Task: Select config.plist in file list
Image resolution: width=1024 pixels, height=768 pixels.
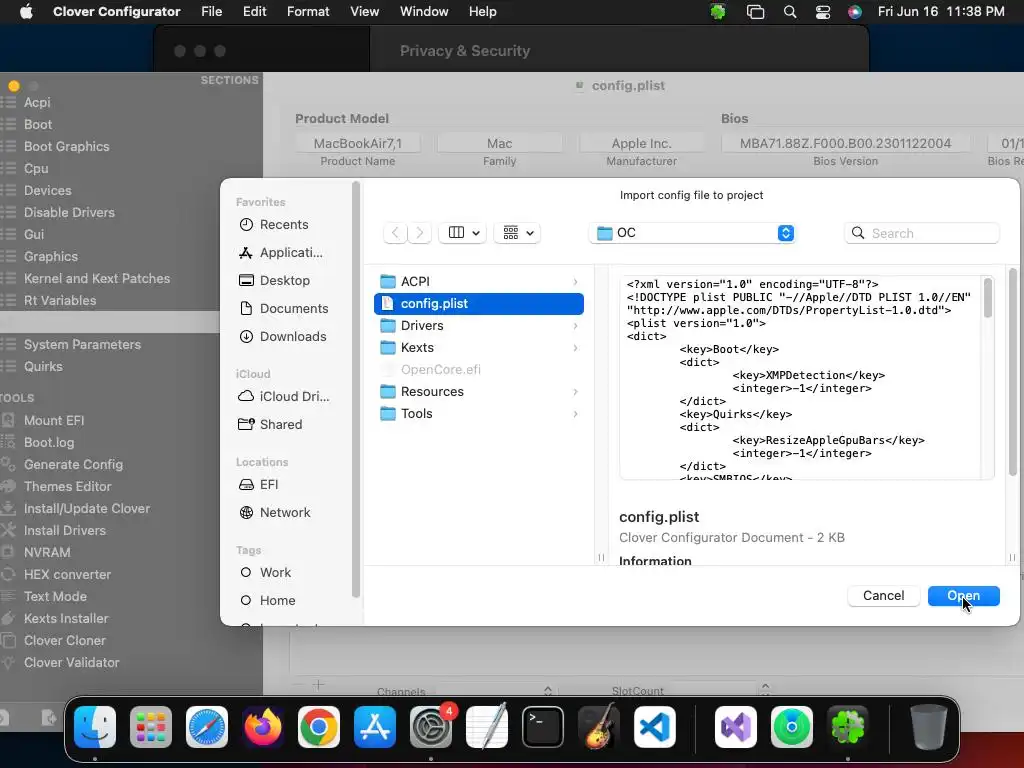Action: (479, 304)
